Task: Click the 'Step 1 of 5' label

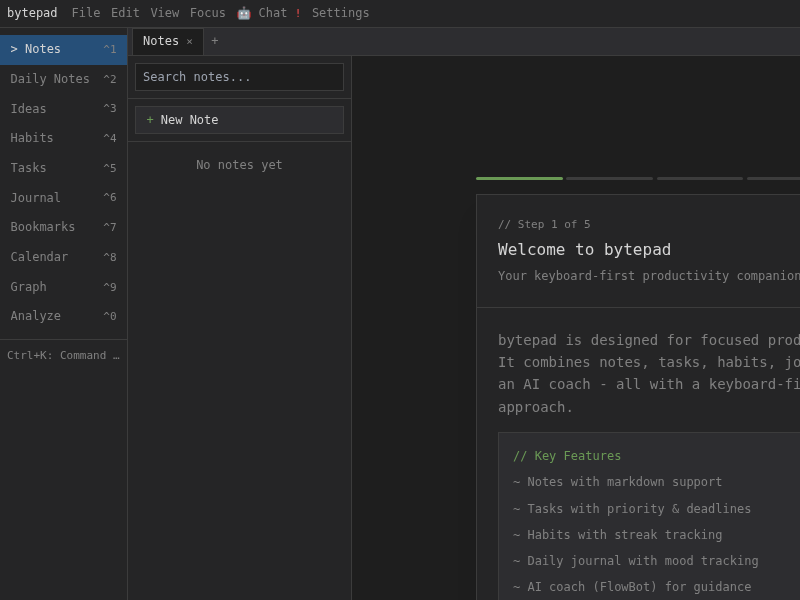Action: coord(544,224)
